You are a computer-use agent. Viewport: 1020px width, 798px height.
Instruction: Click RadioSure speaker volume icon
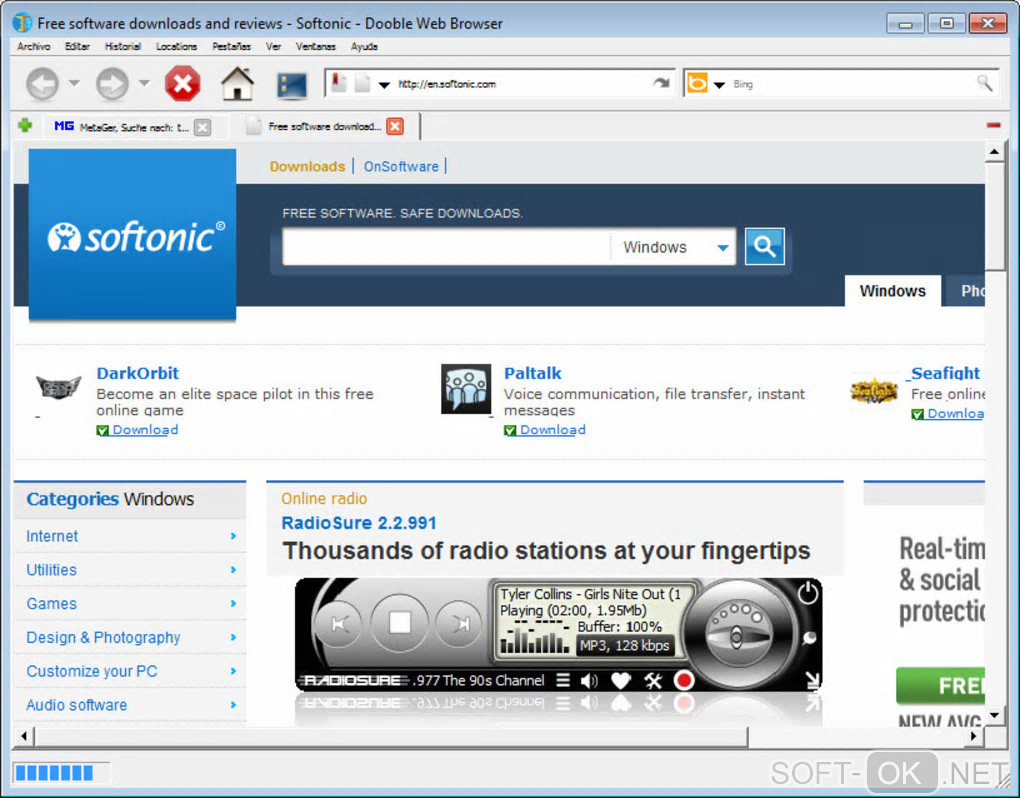pyautogui.click(x=589, y=681)
